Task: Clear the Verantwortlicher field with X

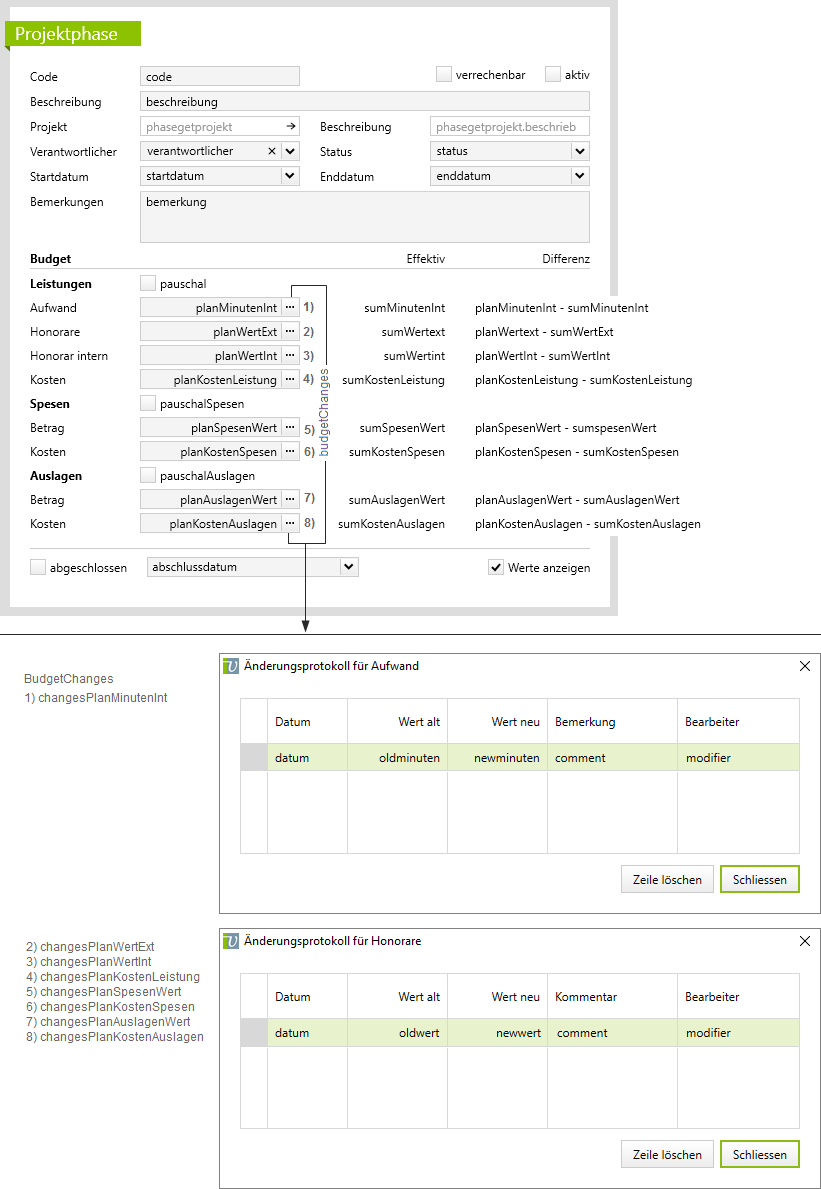Action: pyautogui.click(x=272, y=151)
